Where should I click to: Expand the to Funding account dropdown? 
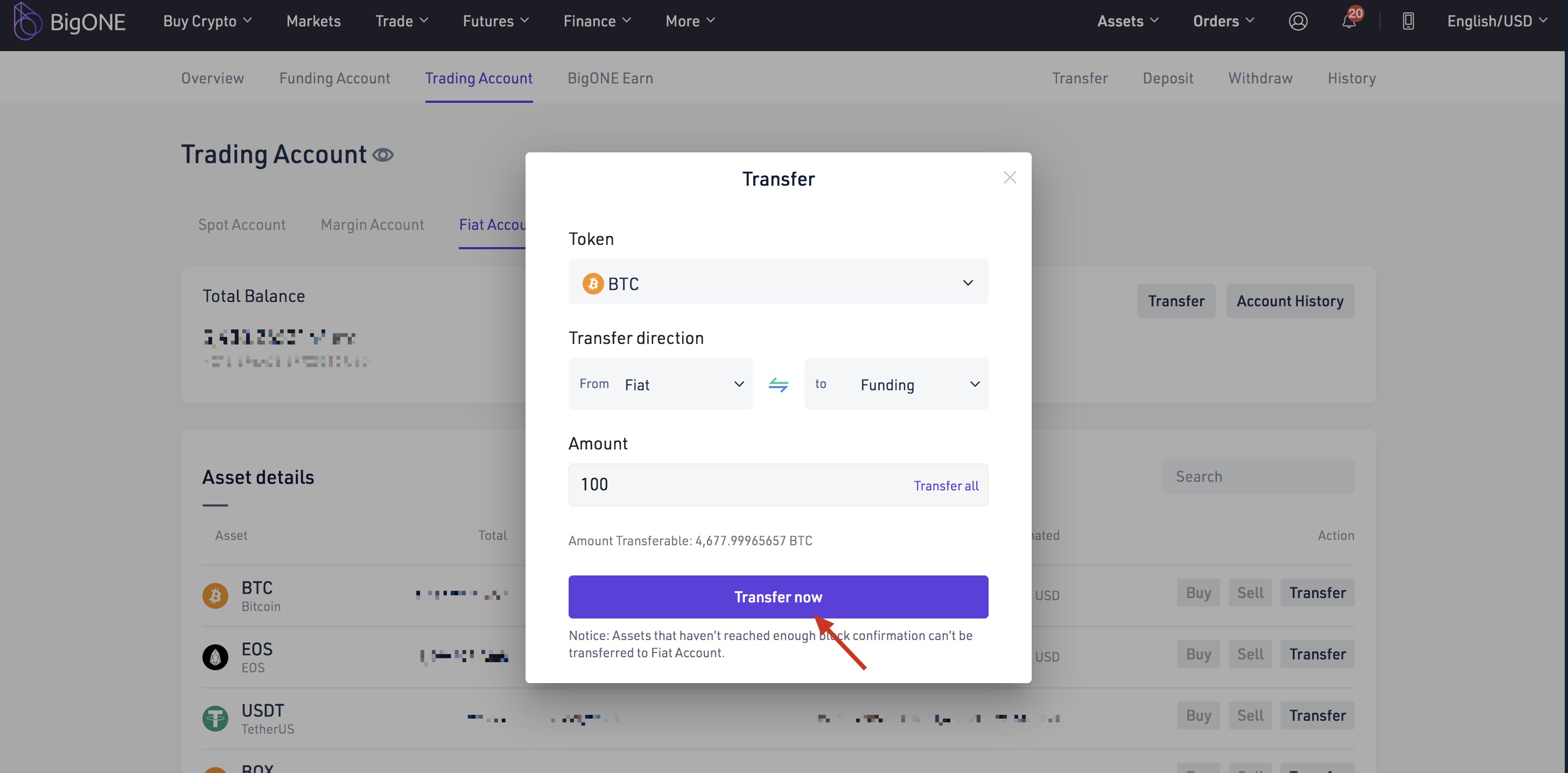click(x=895, y=384)
